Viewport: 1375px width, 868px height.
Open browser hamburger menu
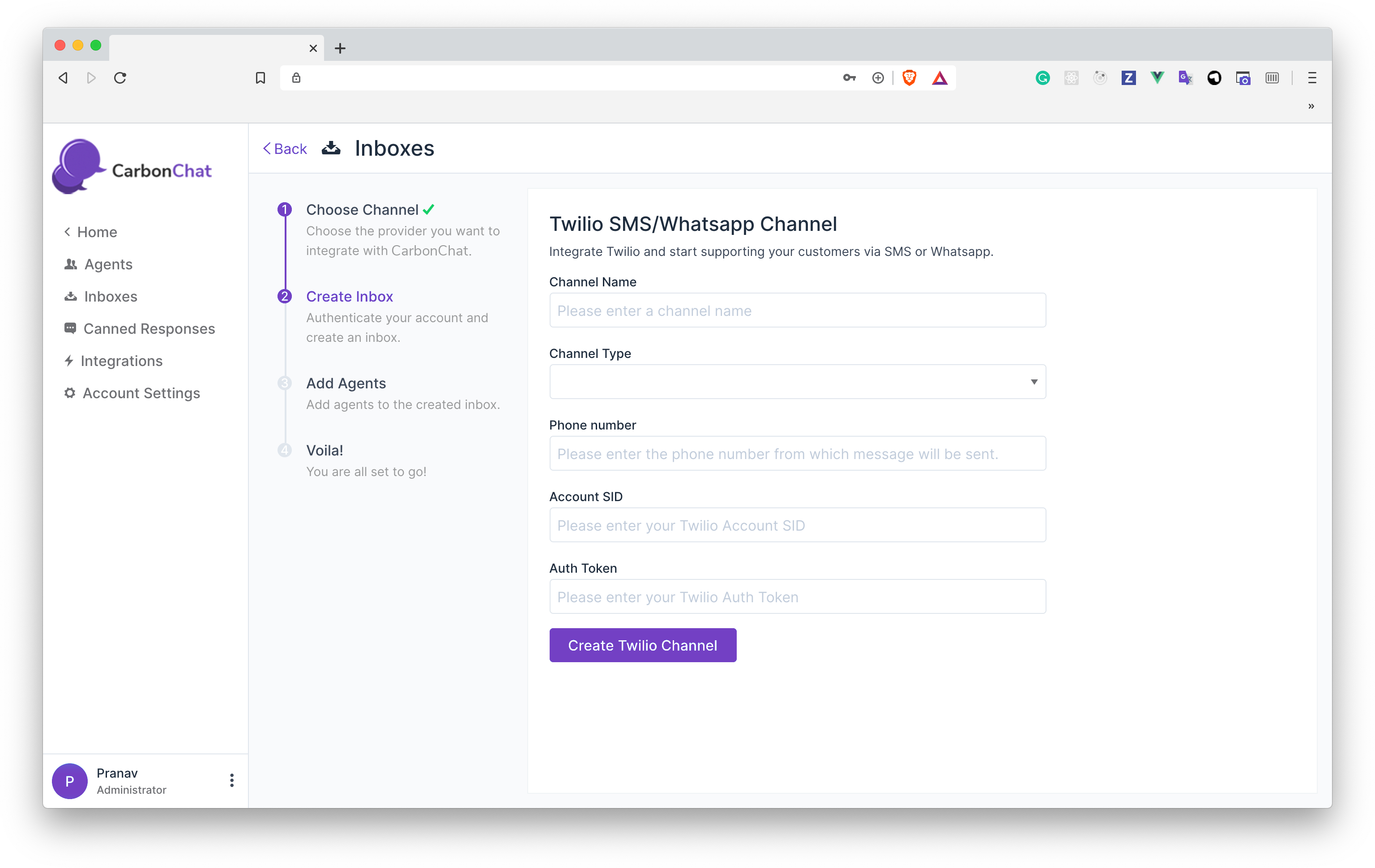(1311, 77)
